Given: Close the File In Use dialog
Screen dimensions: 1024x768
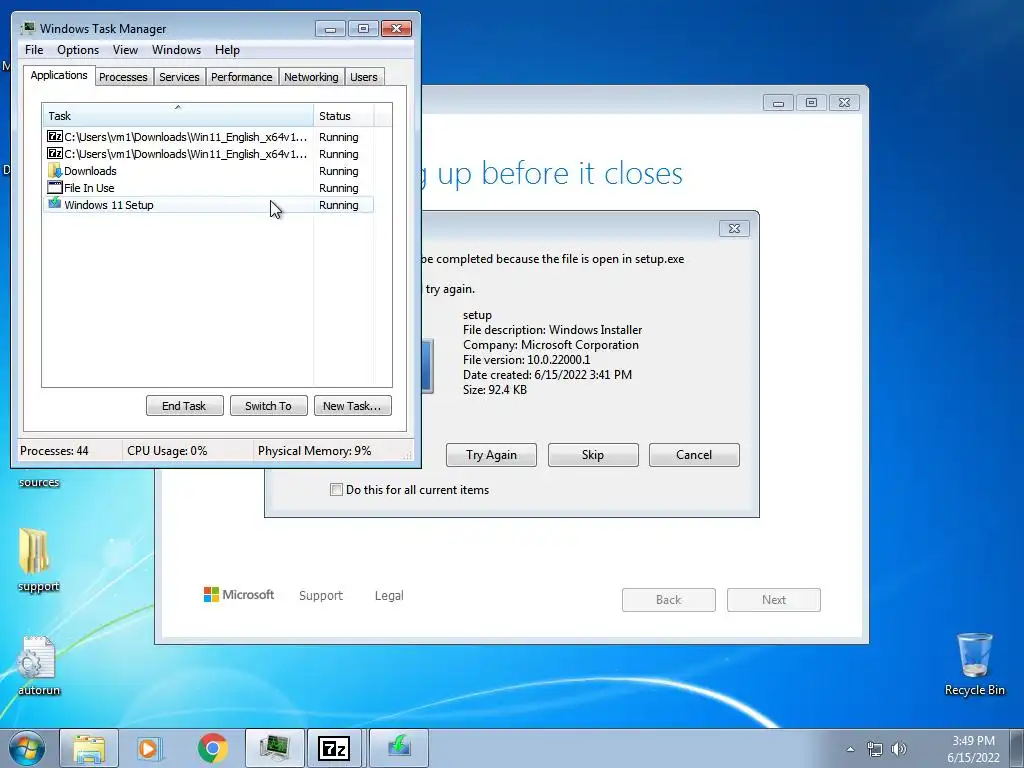Looking at the screenshot, I should pyautogui.click(x=734, y=229).
